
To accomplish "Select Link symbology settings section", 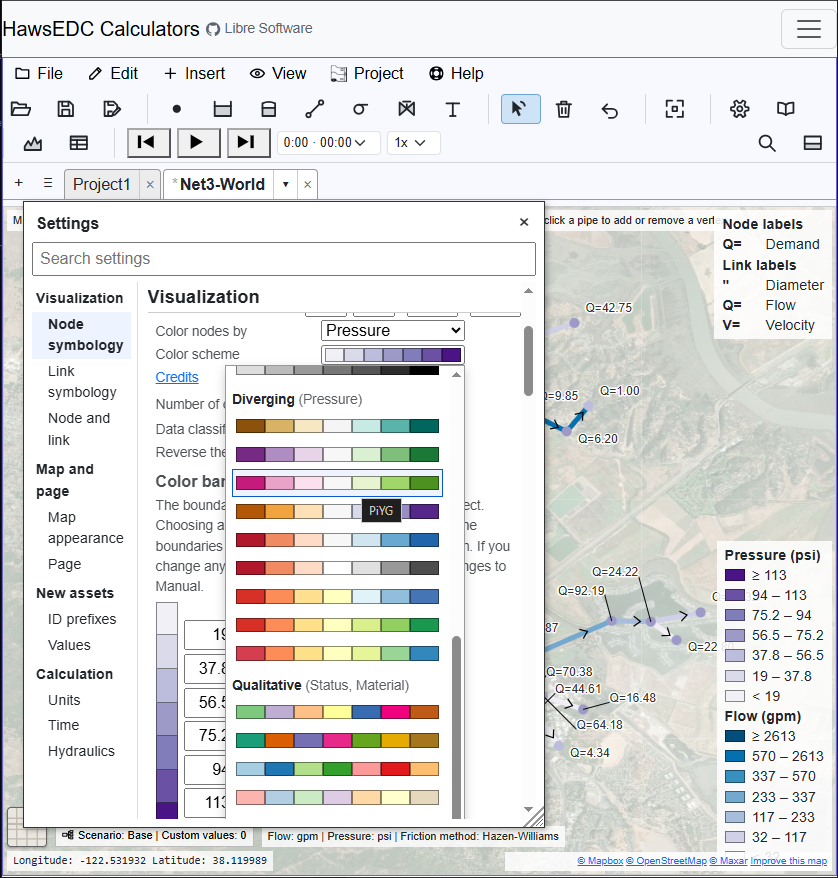I will click(x=82, y=381).
